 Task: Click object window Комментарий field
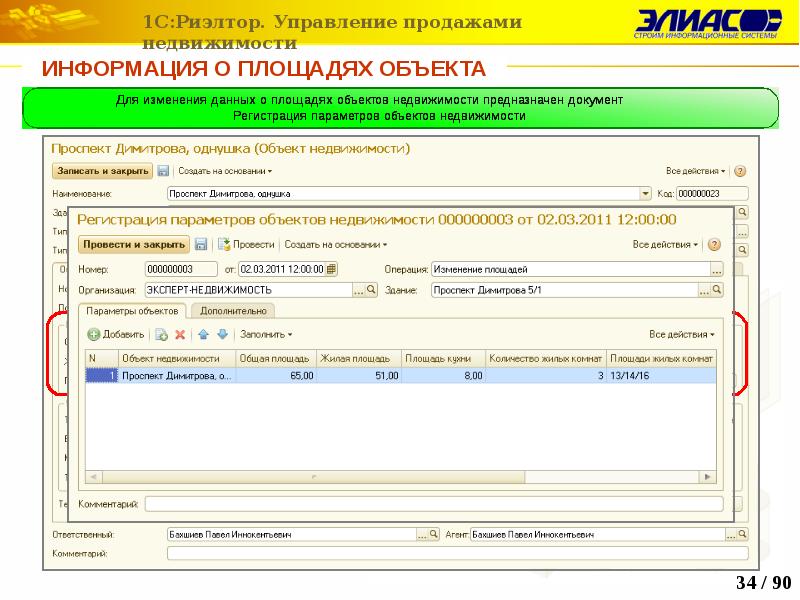[x=458, y=553]
